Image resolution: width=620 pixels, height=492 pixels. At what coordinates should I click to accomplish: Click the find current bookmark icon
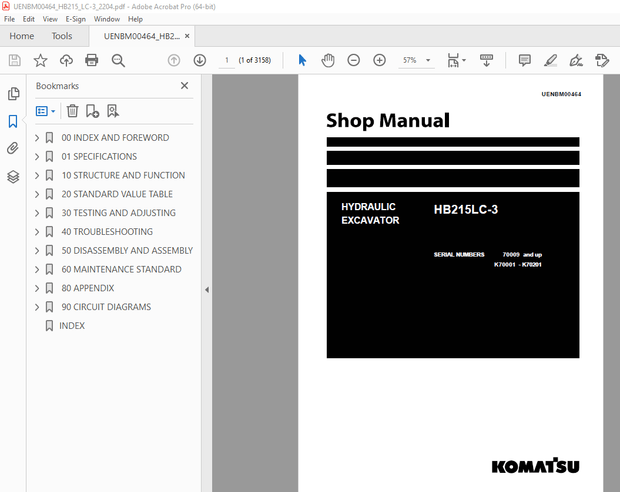113,111
